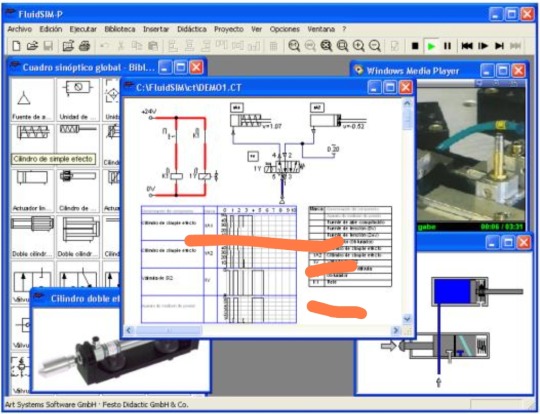Pause the simulation
This screenshot has width=540, height=414.
tap(447, 45)
